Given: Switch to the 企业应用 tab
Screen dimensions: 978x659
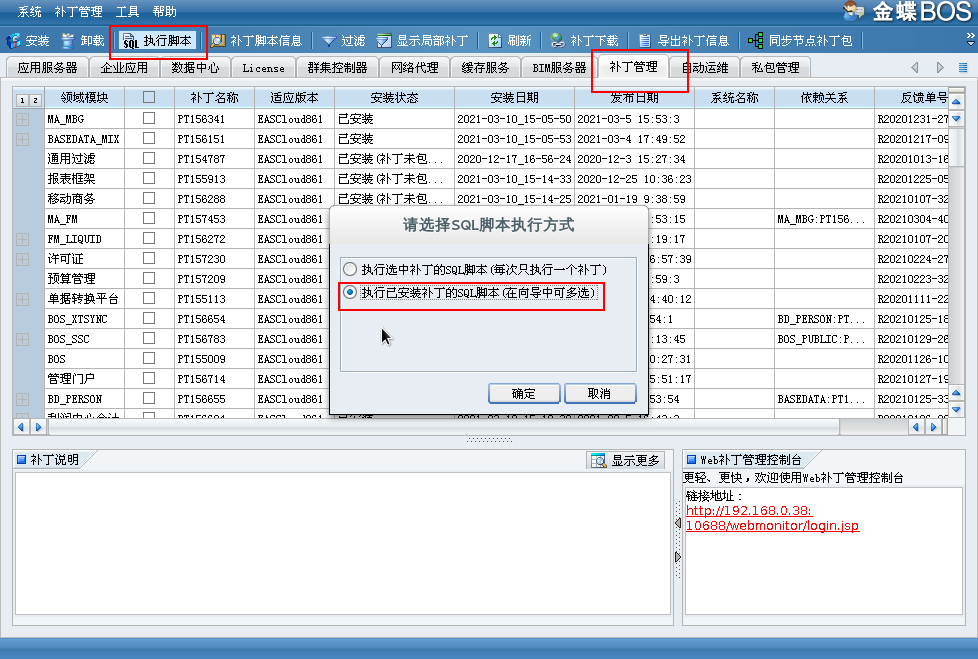Looking at the screenshot, I should pos(124,67).
